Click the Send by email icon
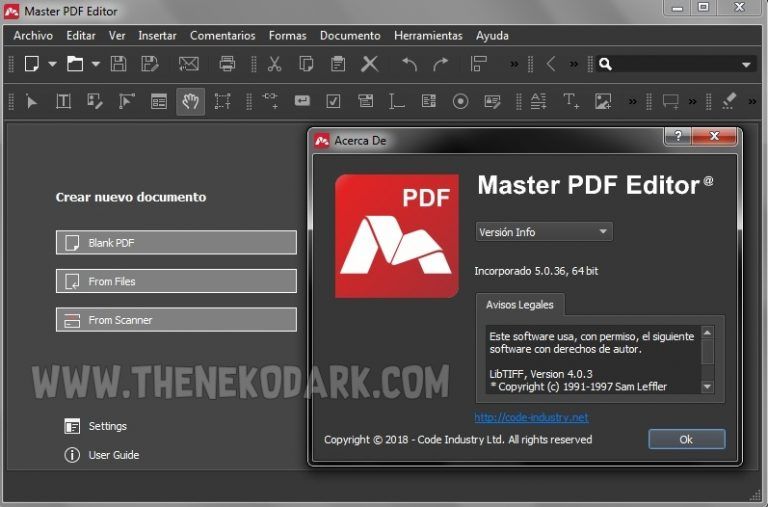768x507 pixels. [x=189, y=64]
